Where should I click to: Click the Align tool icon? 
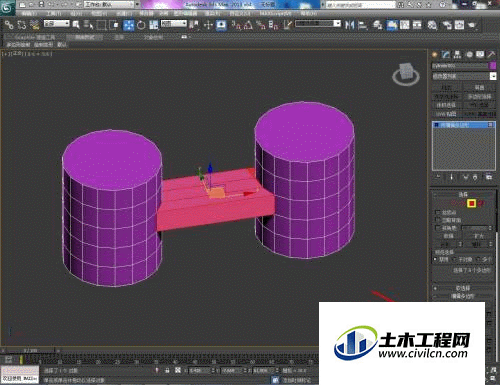point(362,25)
